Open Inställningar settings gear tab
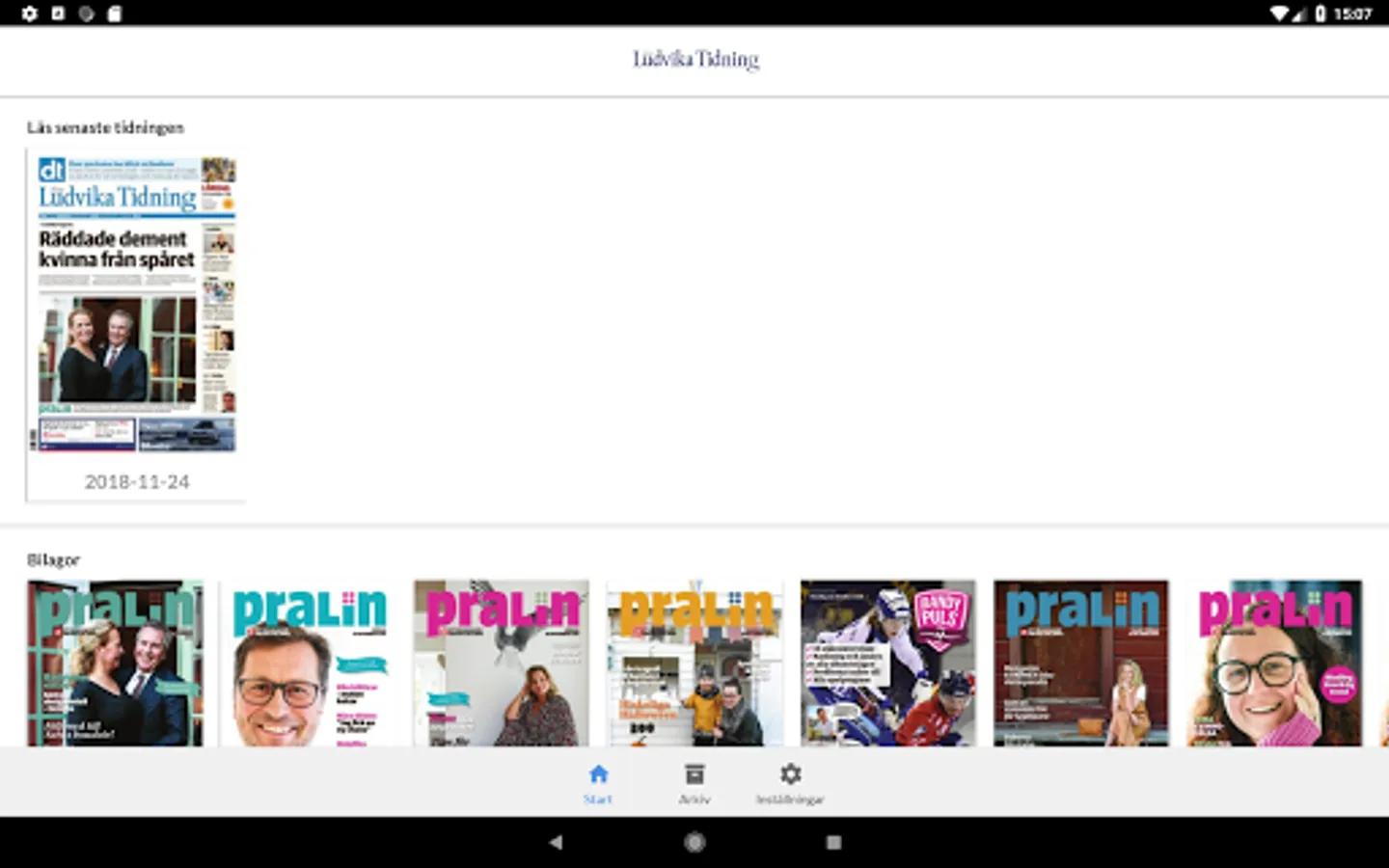This screenshot has width=1389, height=868. pyautogui.click(x=790, y=783)
